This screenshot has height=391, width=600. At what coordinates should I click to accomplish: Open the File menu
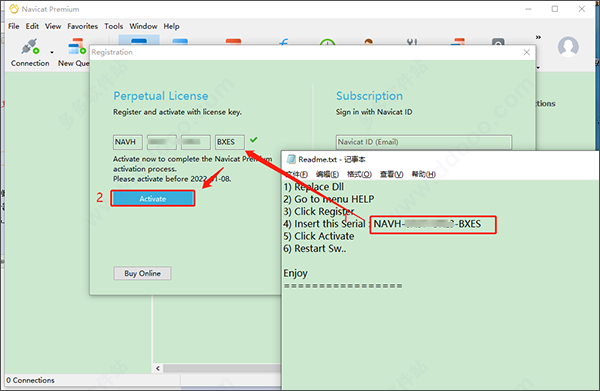point(14,26)
